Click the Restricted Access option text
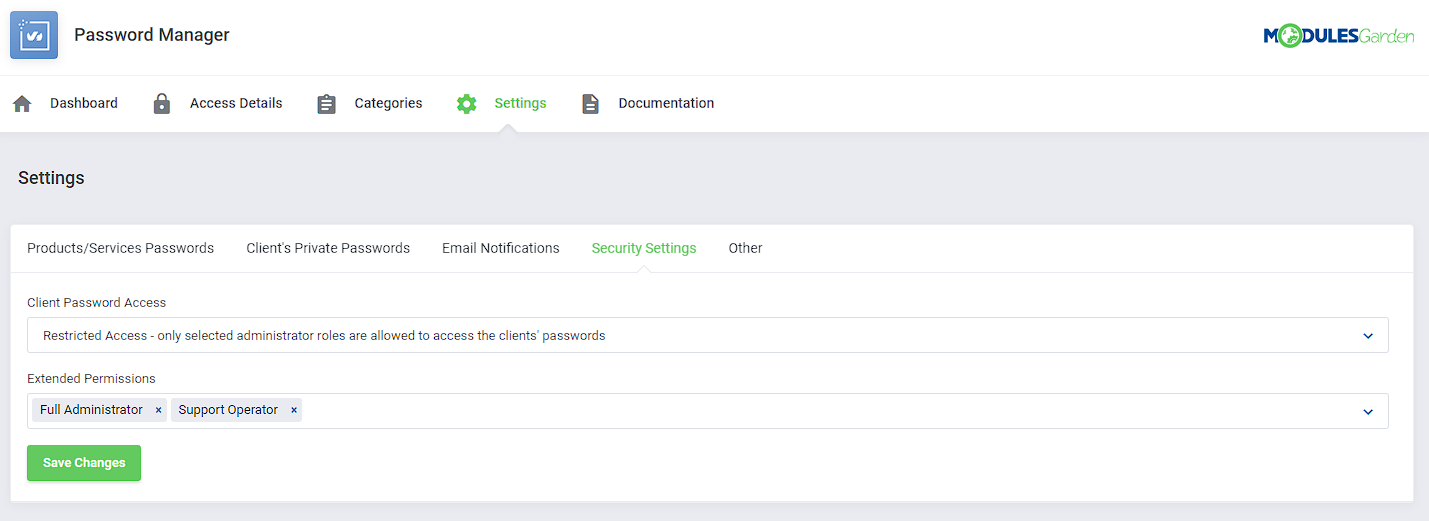This screenshot has width=1429, height=521. click(324, 336)
